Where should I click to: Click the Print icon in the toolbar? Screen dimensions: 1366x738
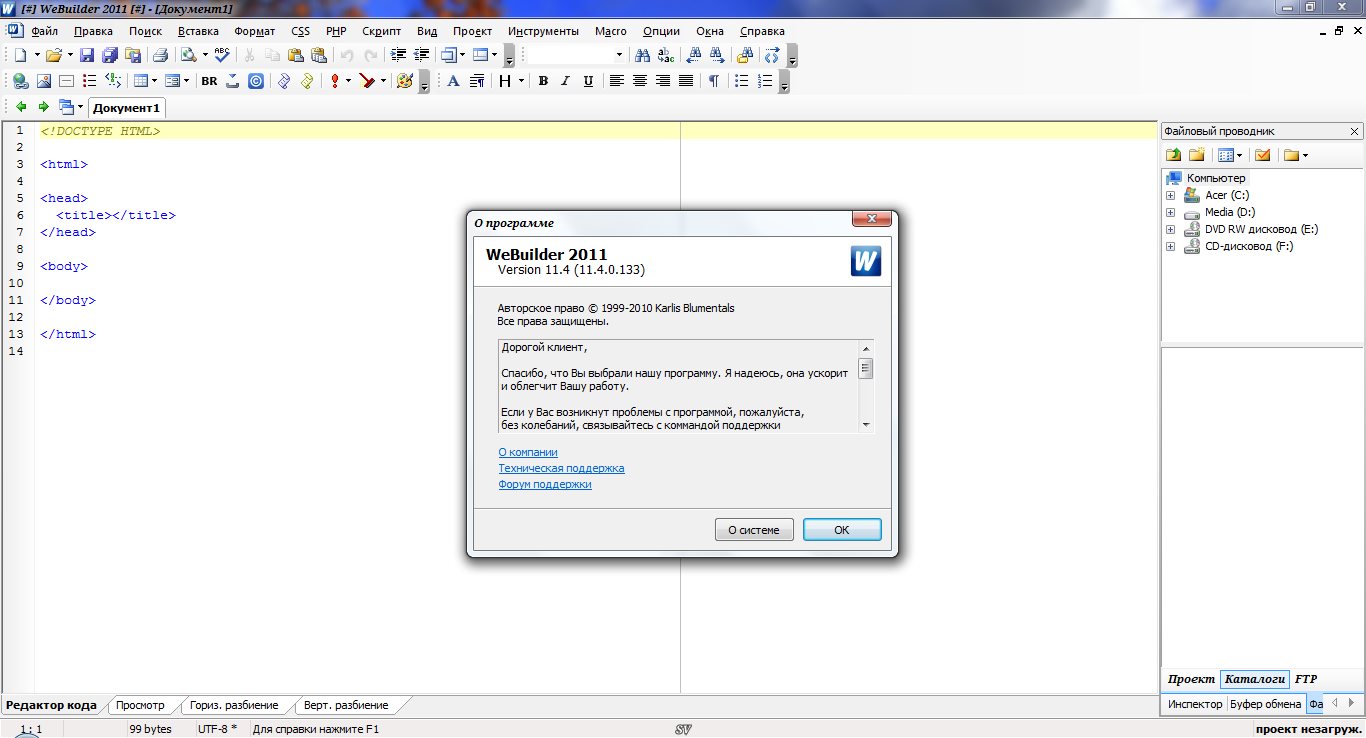[x=160, y=55]
